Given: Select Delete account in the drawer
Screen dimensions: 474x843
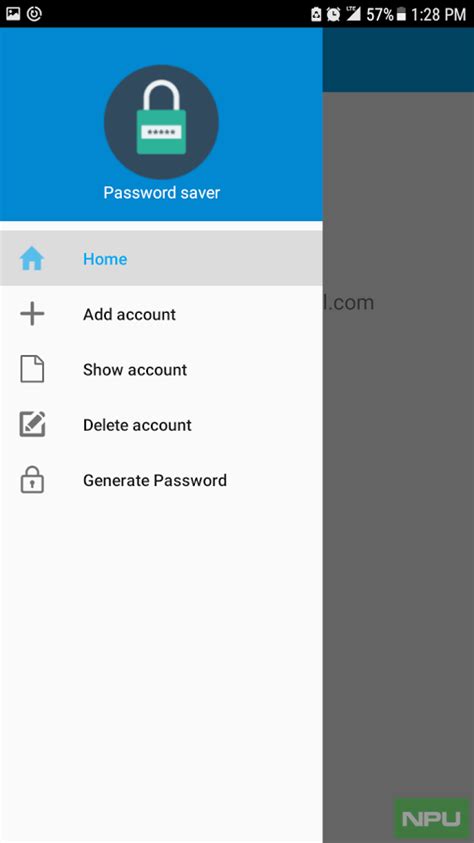Looking at the screenshot, I should pyautogui.click(x=161, y=425).
